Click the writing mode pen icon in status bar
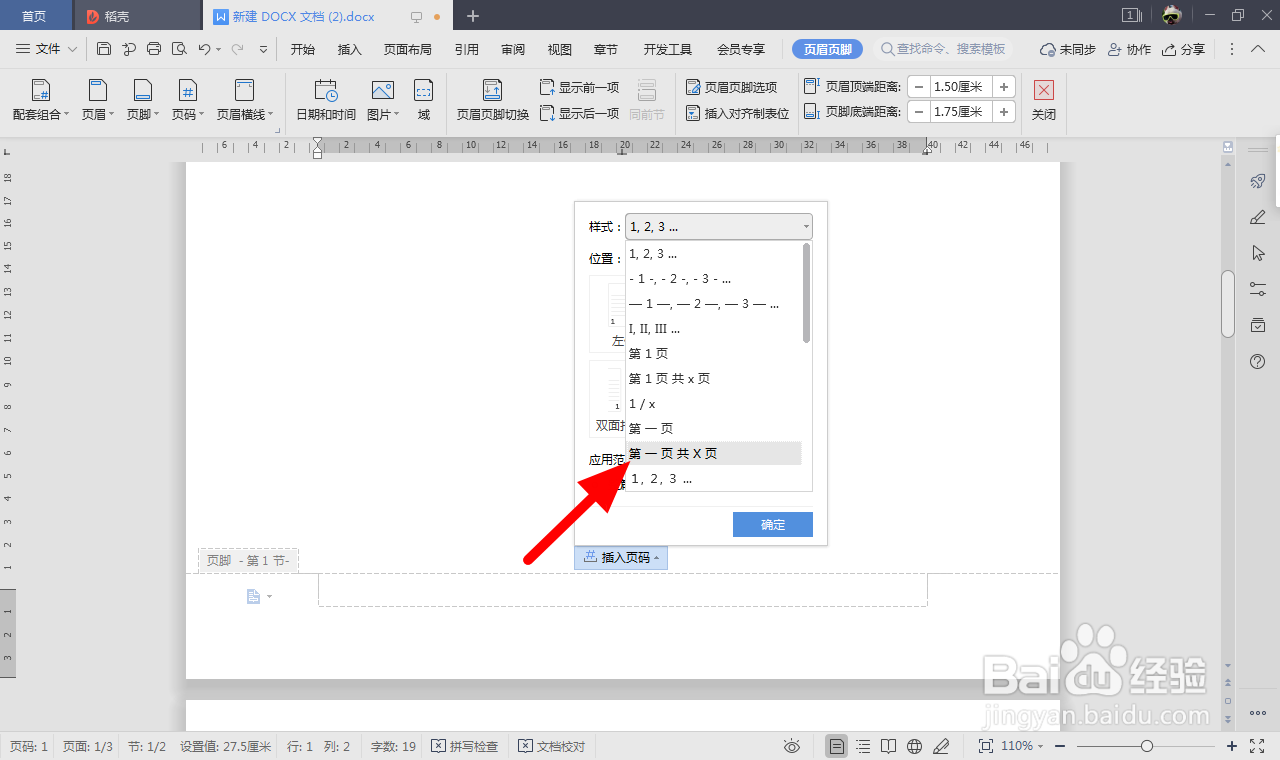Viewport: 1280px width, 760px height. tap(940, 746)
